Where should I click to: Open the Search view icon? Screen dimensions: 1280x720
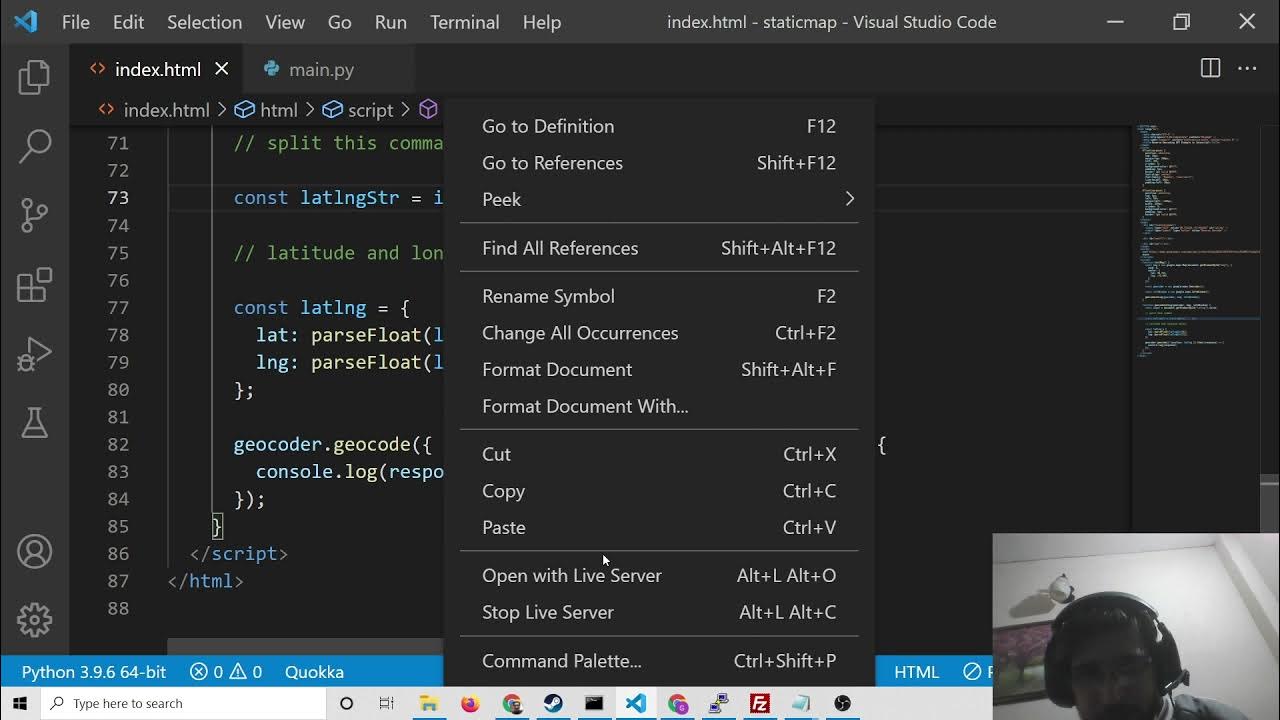click(34, 146)
